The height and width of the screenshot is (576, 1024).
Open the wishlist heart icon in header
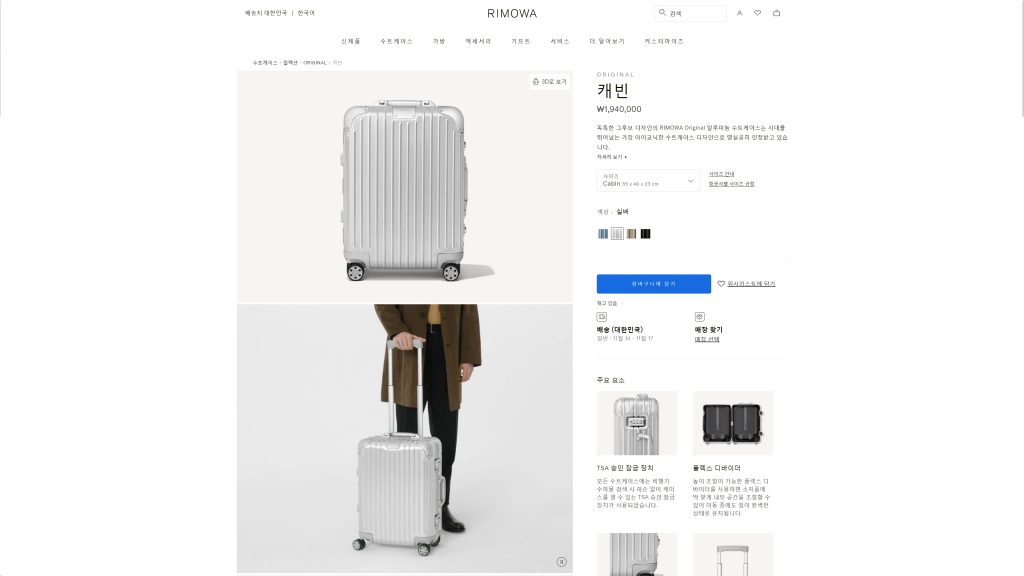[x=758, y=13]
